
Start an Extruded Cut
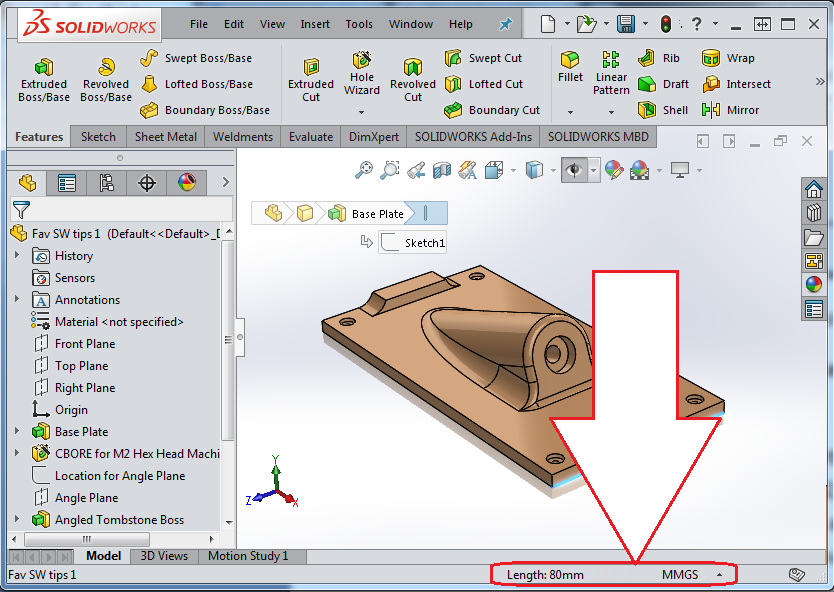point(311,80)
